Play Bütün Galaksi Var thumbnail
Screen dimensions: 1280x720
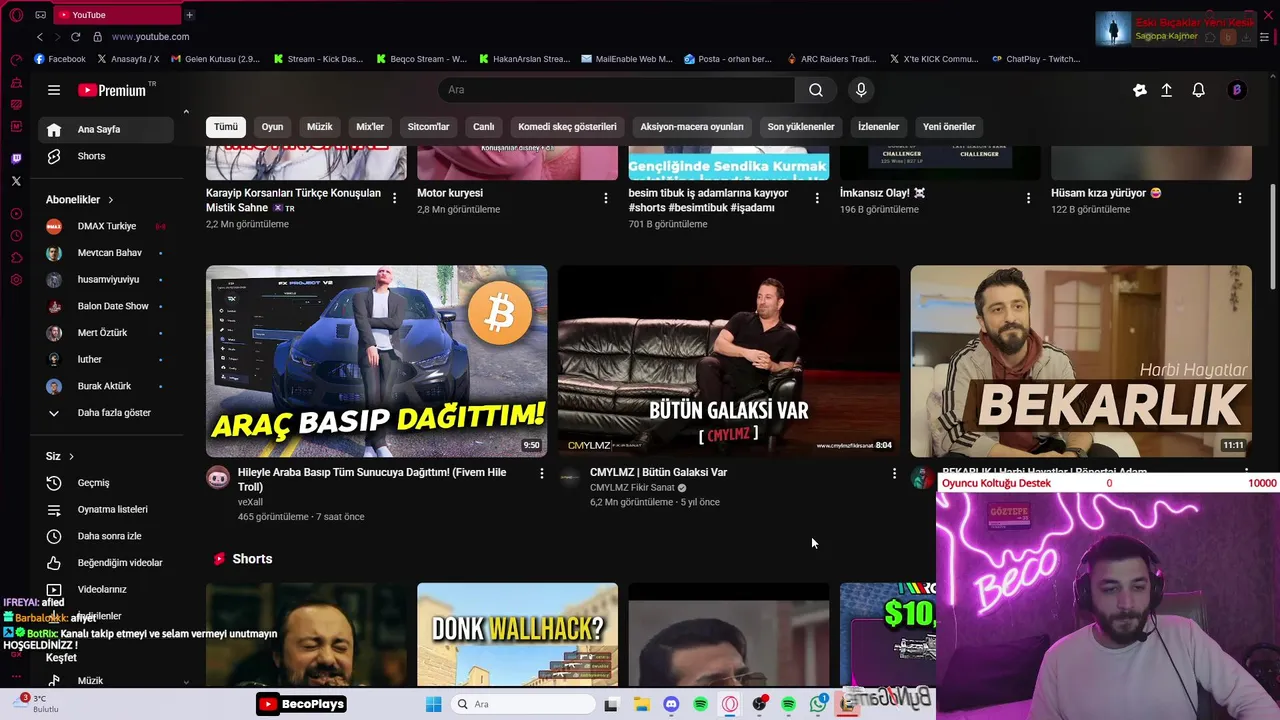point(728,361)
